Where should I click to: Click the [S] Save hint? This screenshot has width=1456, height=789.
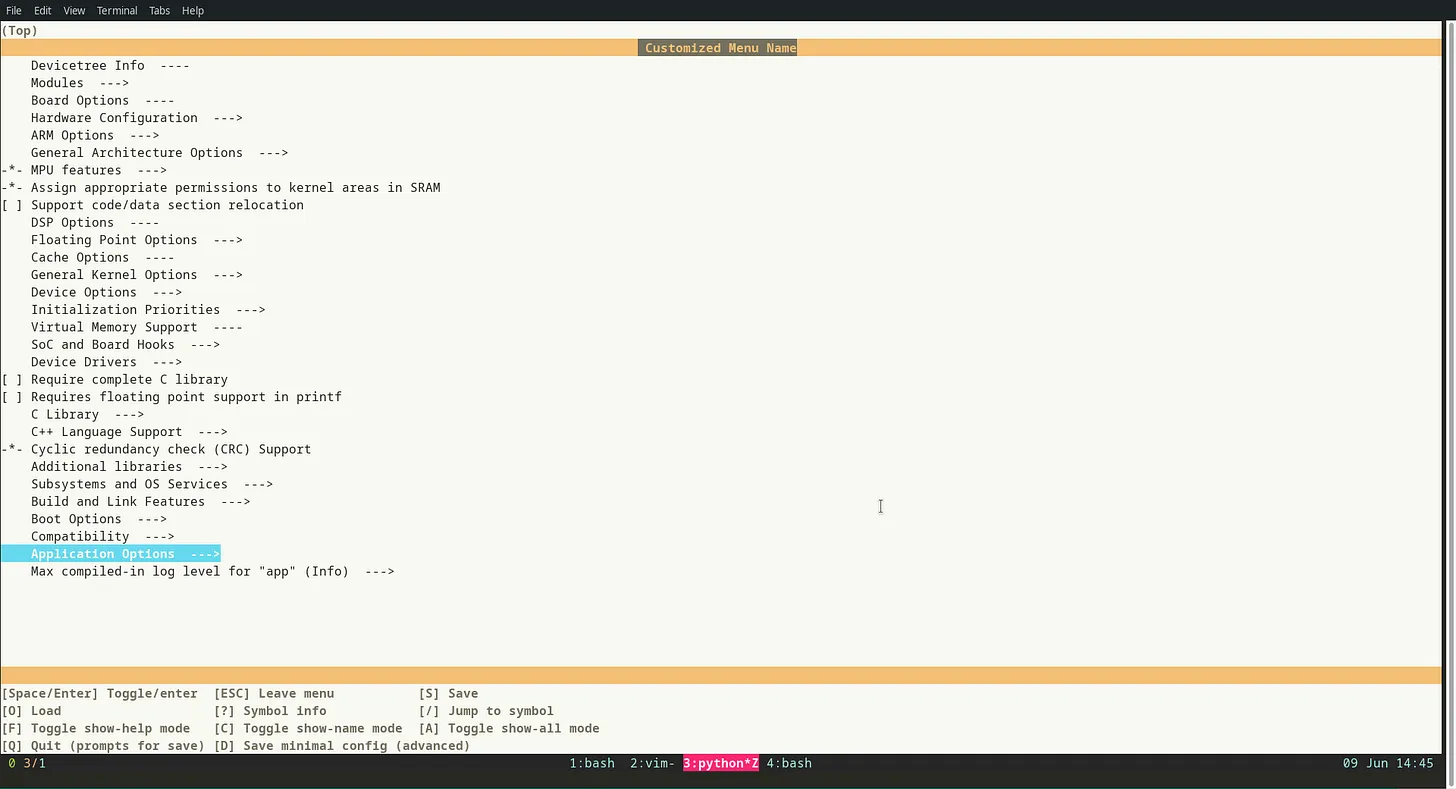click(x=448, y=693)
